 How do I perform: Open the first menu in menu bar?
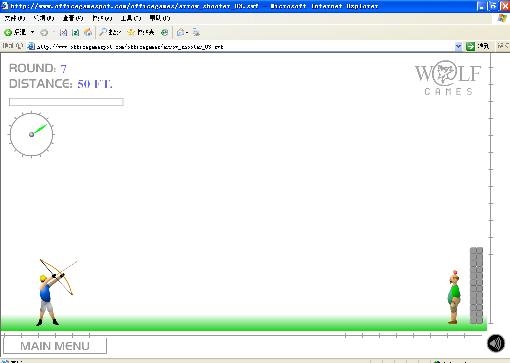pyautogui.click(x=15, y=18)
